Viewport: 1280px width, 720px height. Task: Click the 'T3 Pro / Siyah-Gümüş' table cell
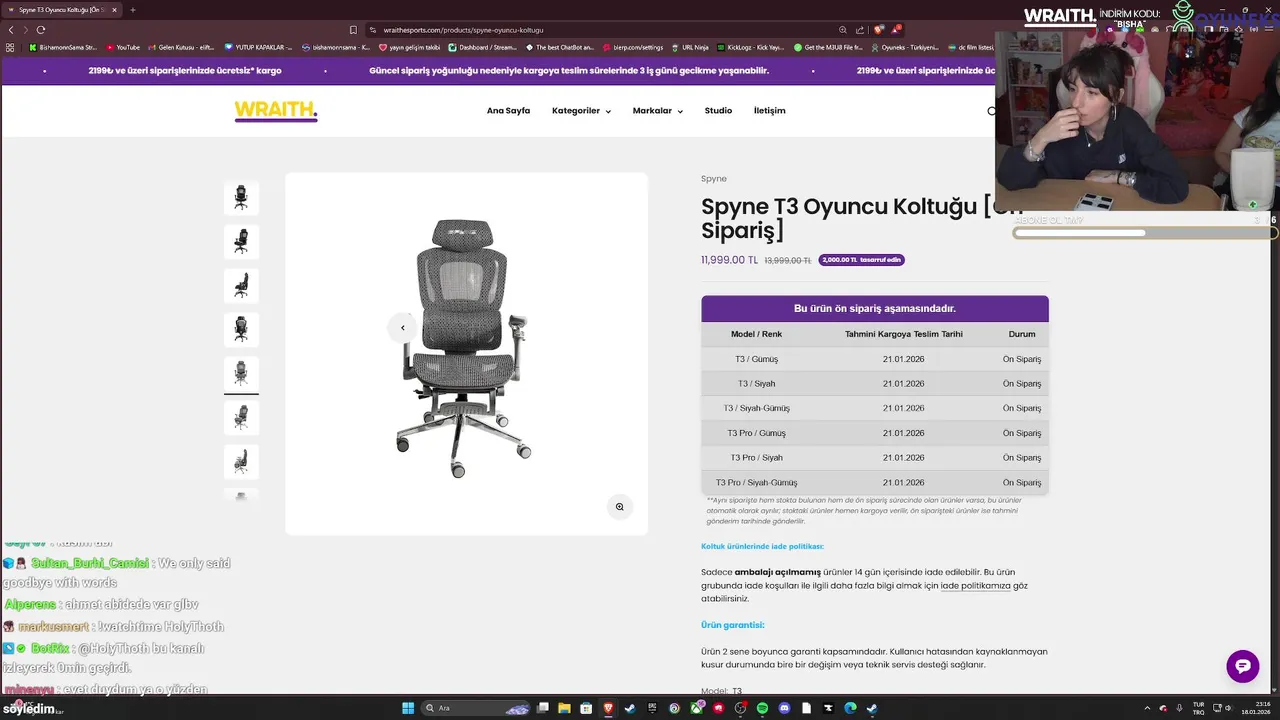pyautogui.click(x=757, y=483)
